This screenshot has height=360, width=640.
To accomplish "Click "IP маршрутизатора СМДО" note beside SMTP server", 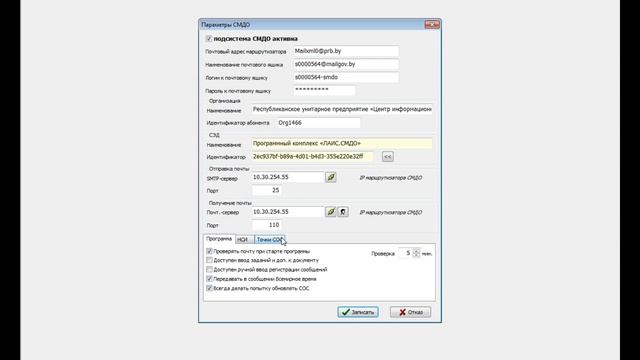I will click(391, 178).
